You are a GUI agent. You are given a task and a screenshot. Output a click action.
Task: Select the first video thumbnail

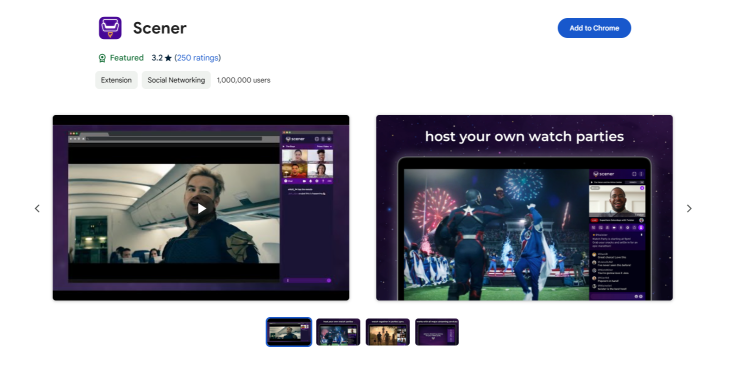click(289, 332)
